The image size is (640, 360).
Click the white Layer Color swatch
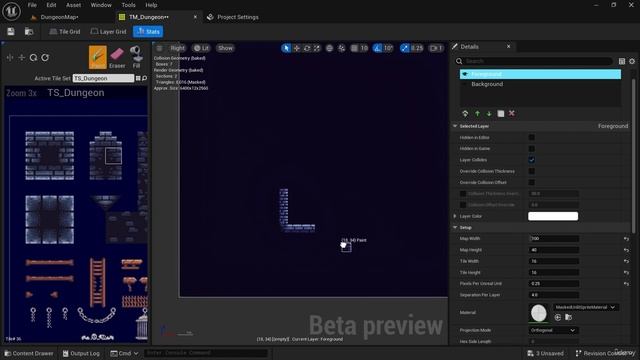coord(553,216)
